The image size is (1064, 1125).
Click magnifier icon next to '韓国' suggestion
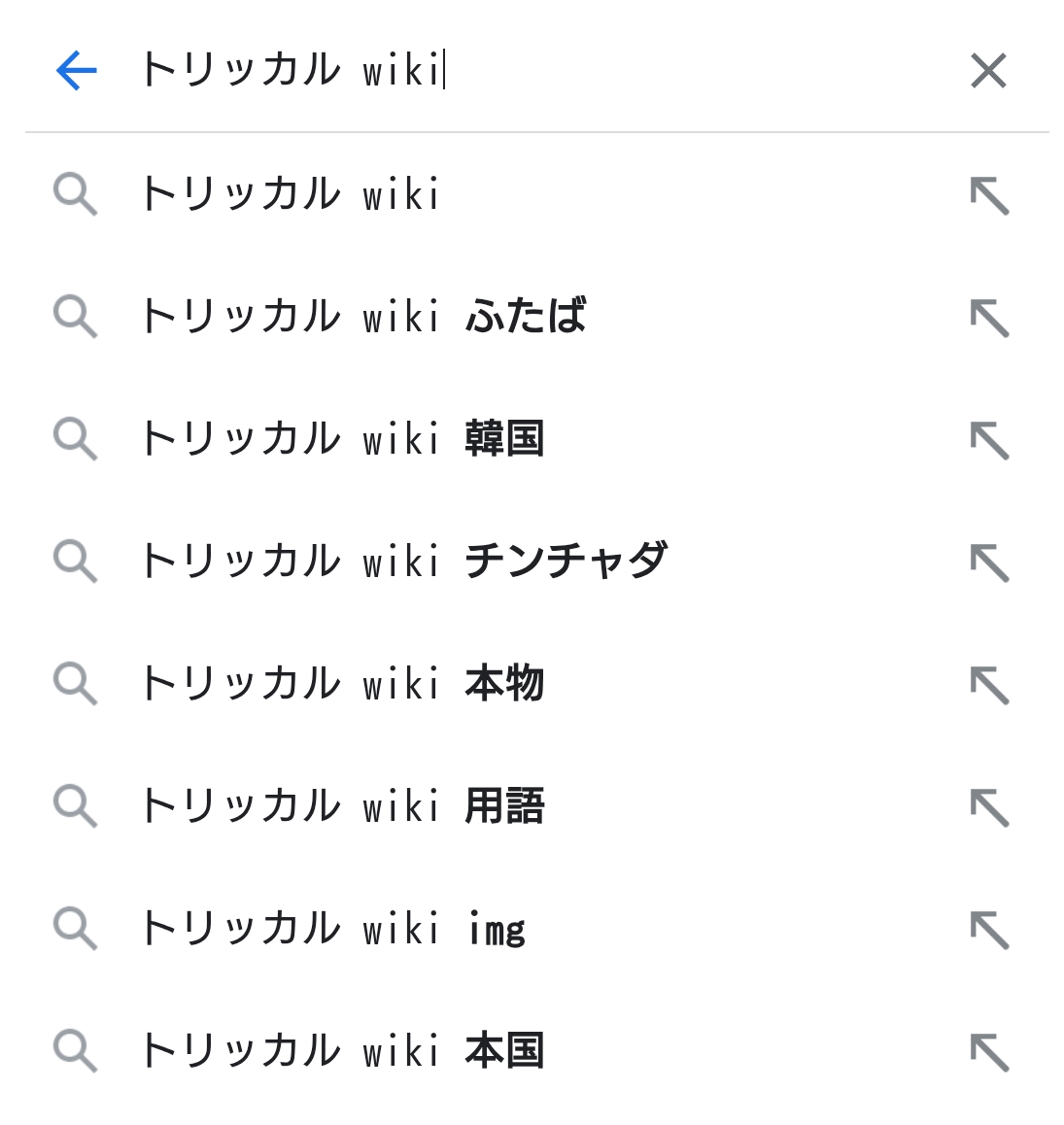pos(75,440)
